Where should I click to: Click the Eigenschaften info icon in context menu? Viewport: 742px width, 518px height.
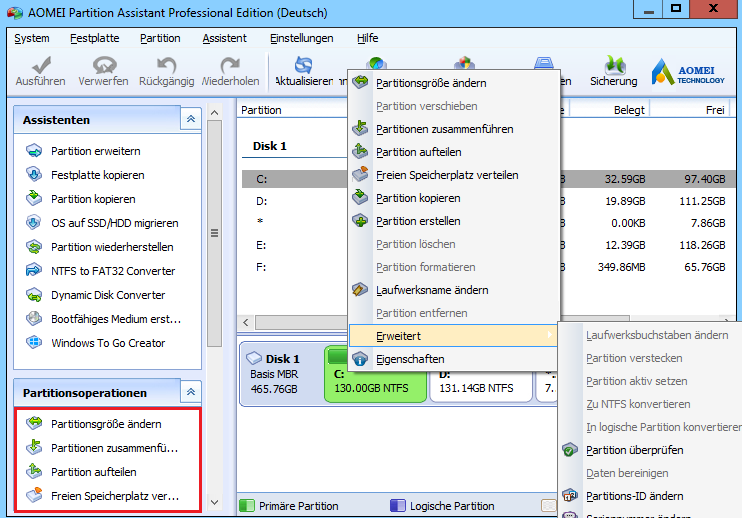360,359
